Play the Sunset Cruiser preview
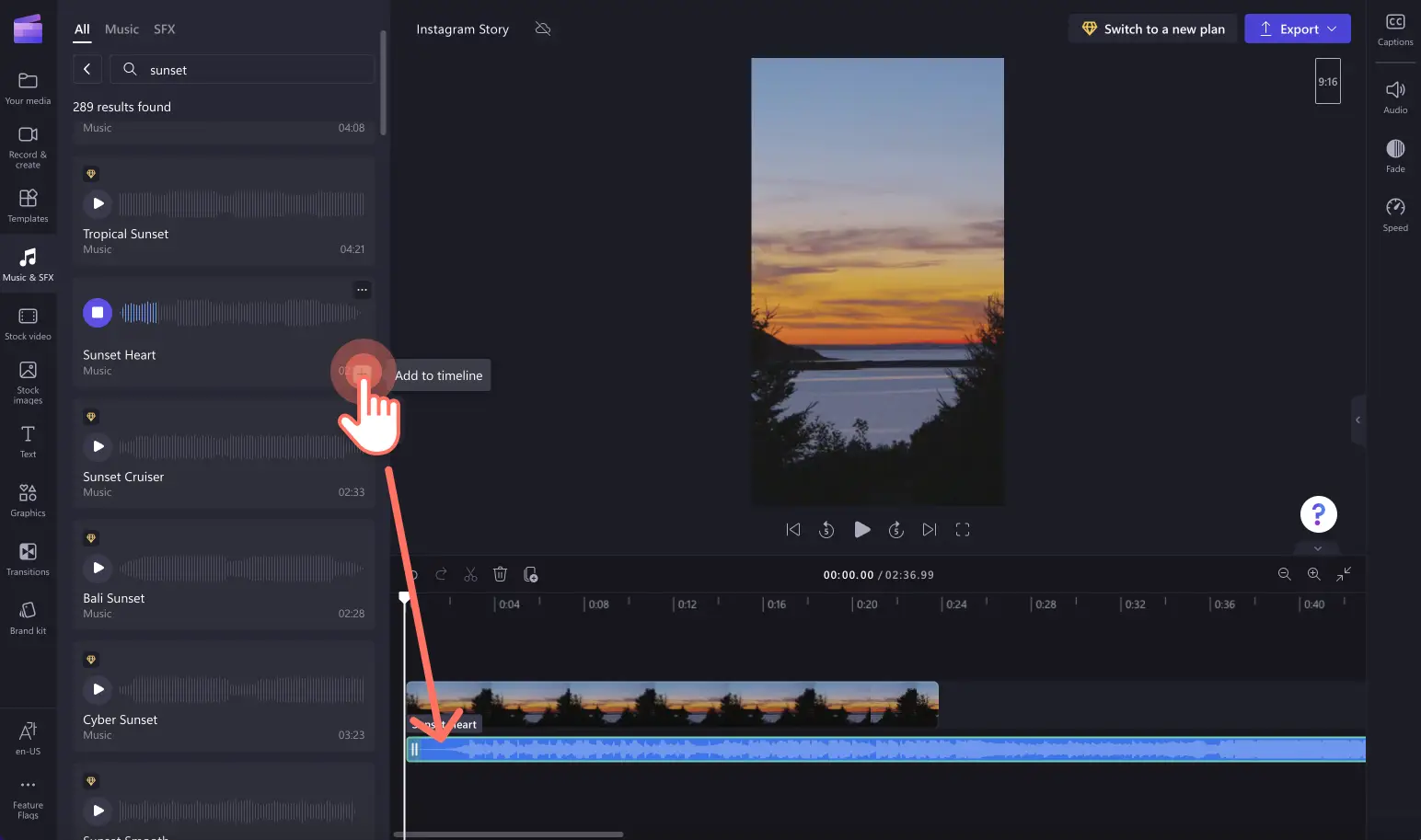1421x840 pixels. click(98, 446)
